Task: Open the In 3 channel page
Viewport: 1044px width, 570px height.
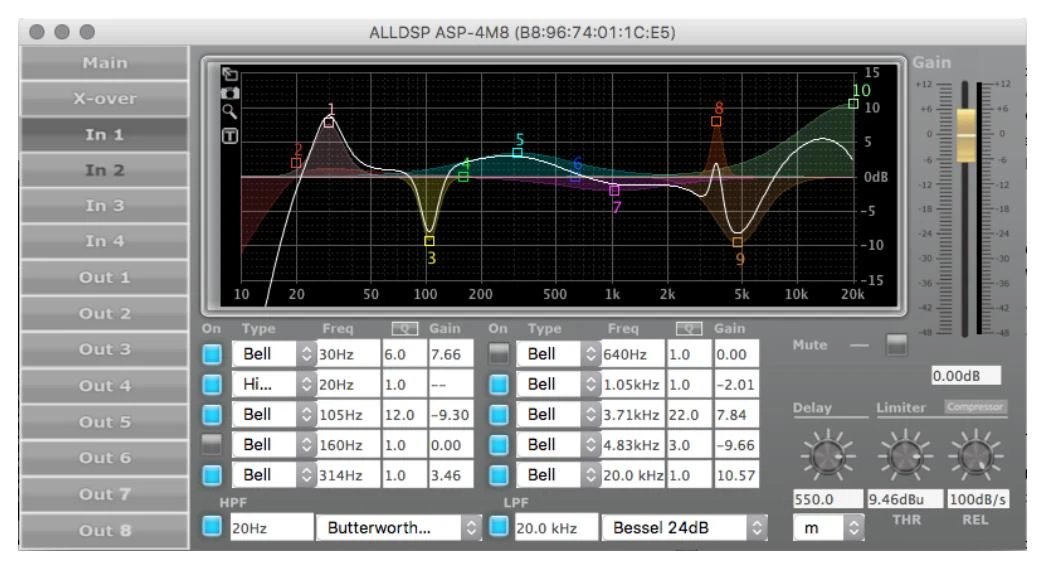Action: pyautogui.click(x=105, y=206)
